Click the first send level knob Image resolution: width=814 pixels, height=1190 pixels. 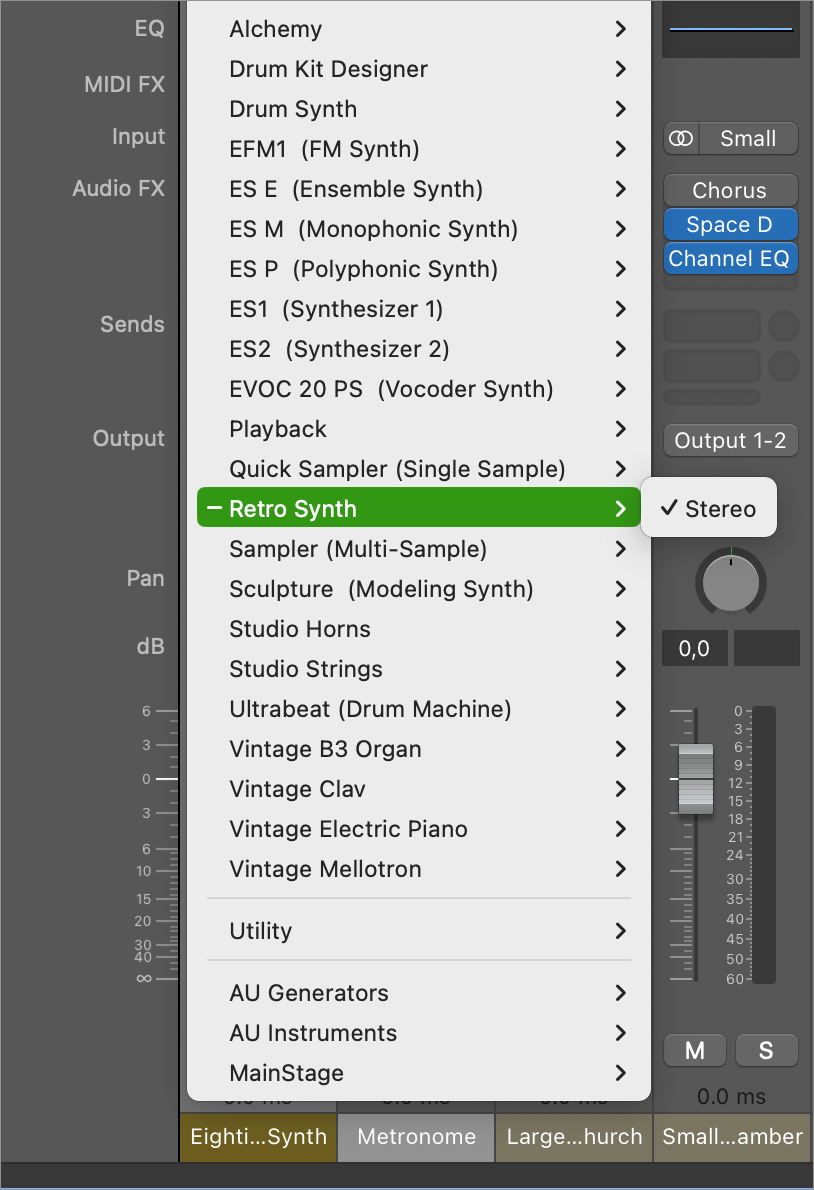[x=784, y=326]
